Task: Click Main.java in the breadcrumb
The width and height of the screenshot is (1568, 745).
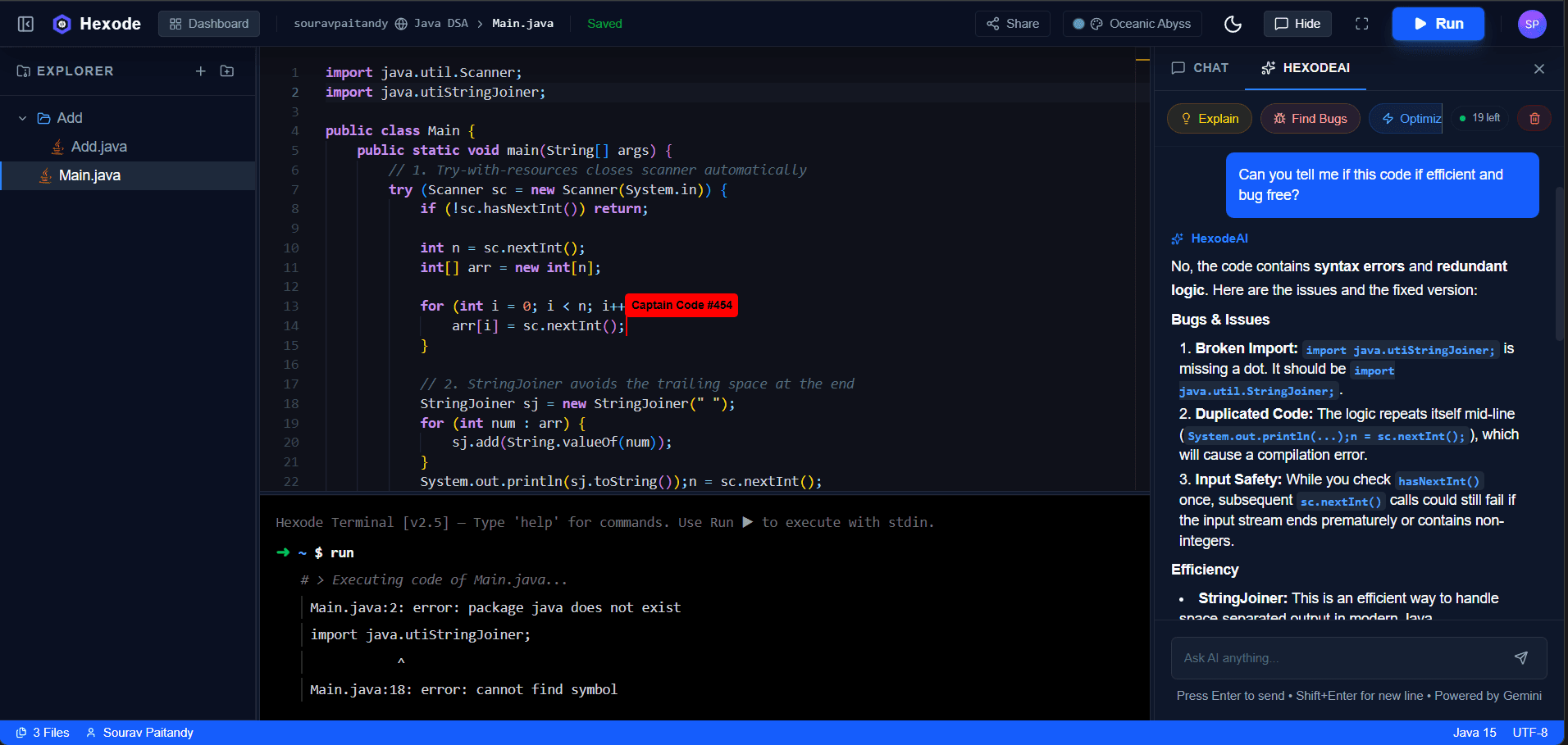Action: tap(522, 24)
